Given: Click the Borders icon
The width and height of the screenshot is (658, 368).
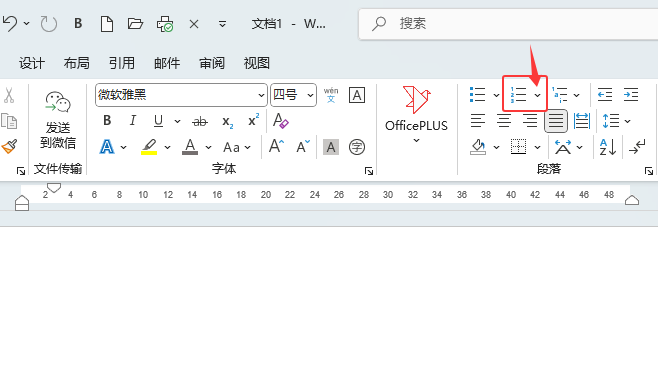Looking at the screenshot, I should [518, 147].
